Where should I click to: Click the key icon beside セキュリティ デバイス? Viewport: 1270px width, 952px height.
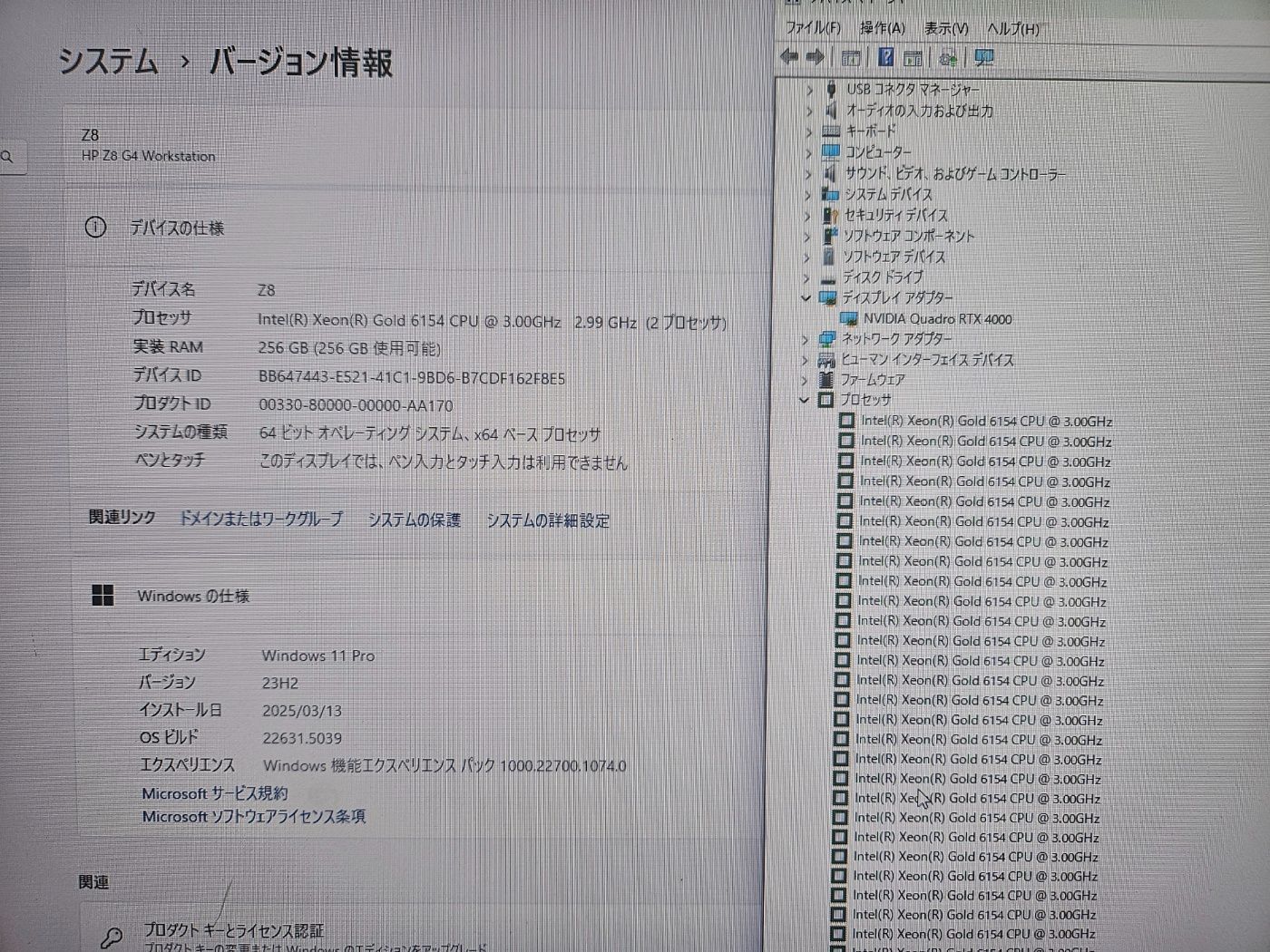click(829, 215)
